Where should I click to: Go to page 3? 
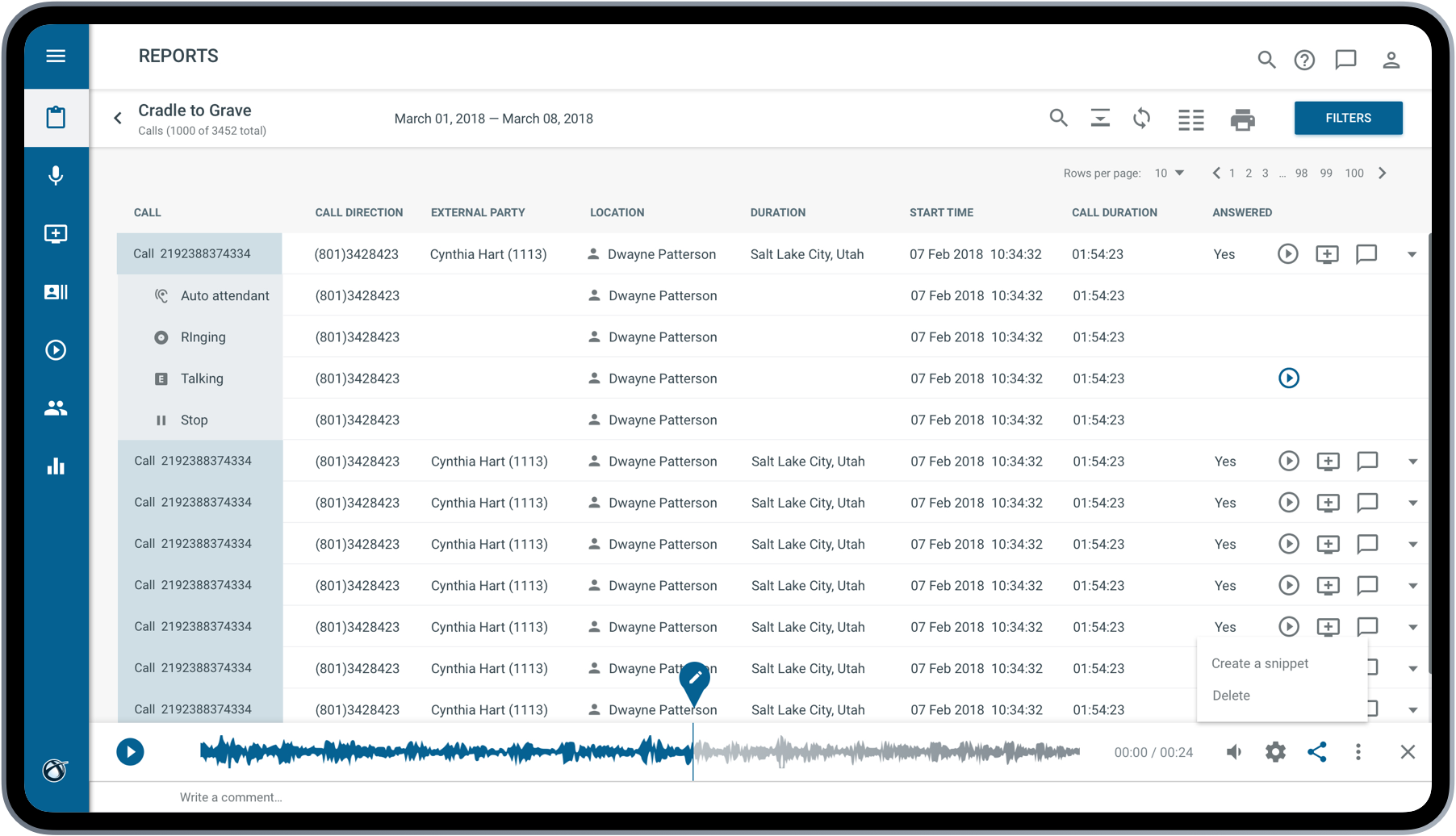pyautogui.click(x=1265, y=173)
